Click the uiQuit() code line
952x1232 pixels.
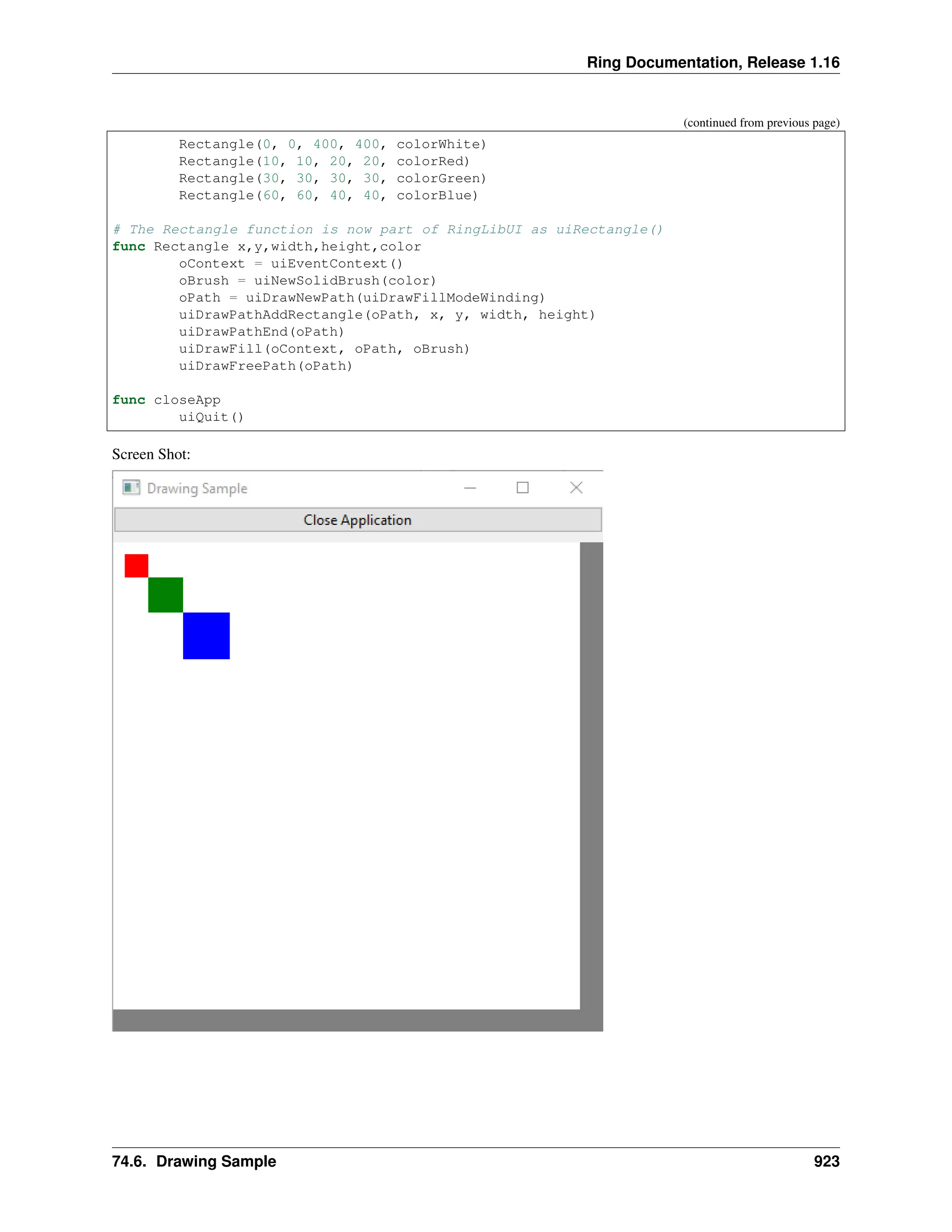coord(211,417)
